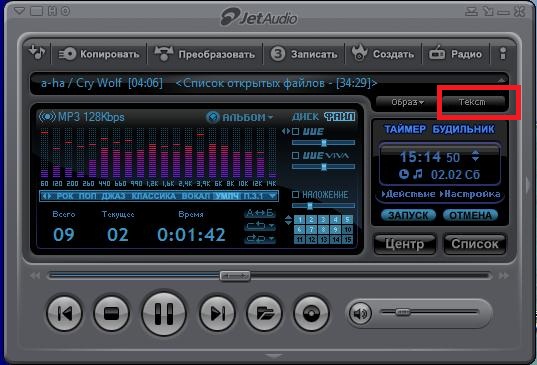This screenshot has width=537, height=365.
Task: Open the repeat mode dropdown
Action: click(x=260, y=226)
